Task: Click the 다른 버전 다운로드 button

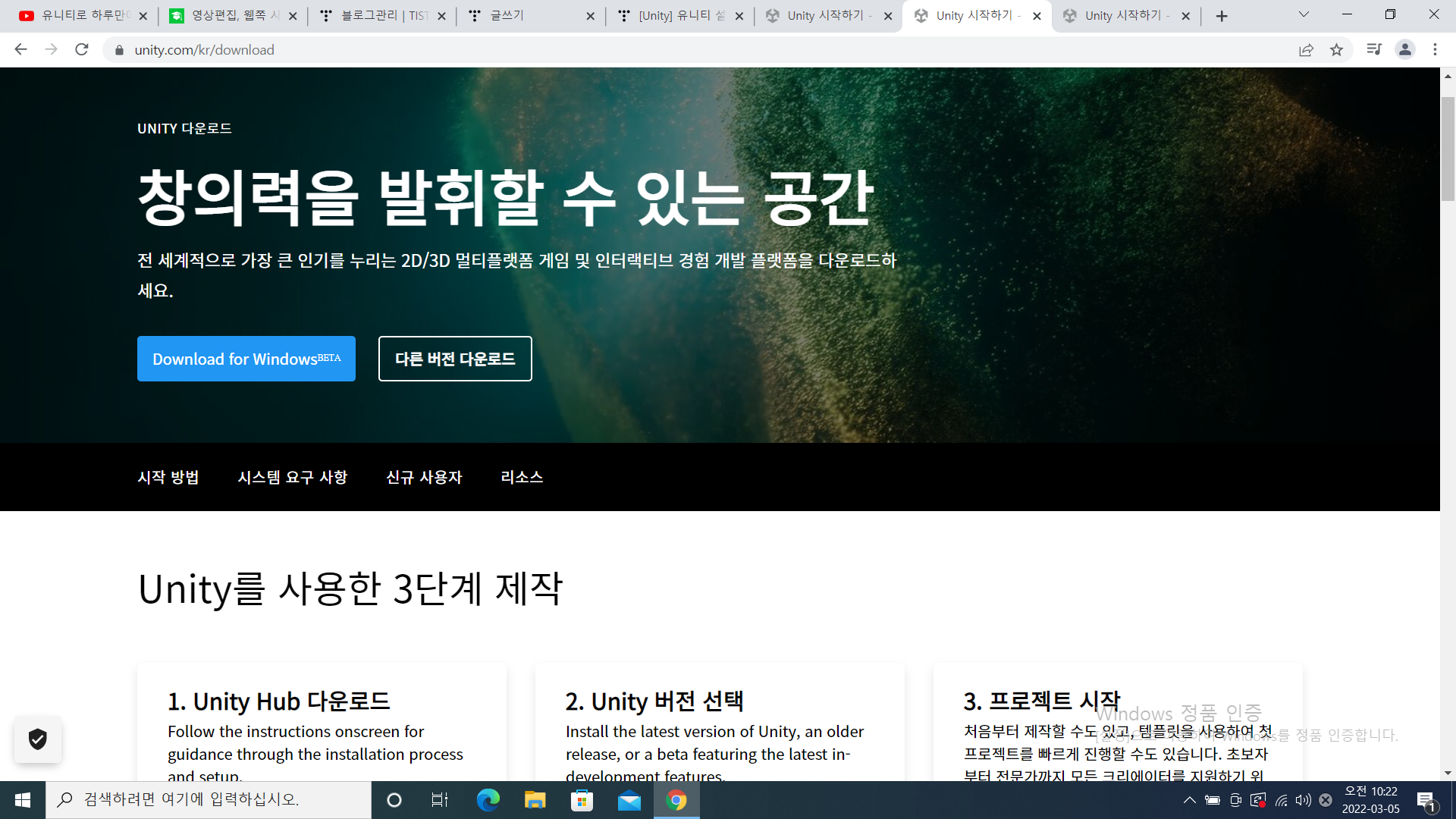Action: click(x=455, y=359)
